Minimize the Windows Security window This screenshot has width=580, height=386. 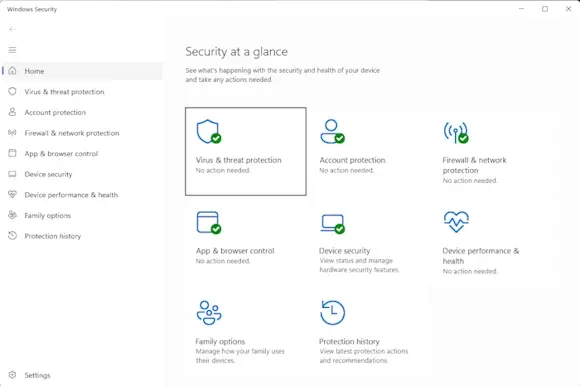point(522,9)
